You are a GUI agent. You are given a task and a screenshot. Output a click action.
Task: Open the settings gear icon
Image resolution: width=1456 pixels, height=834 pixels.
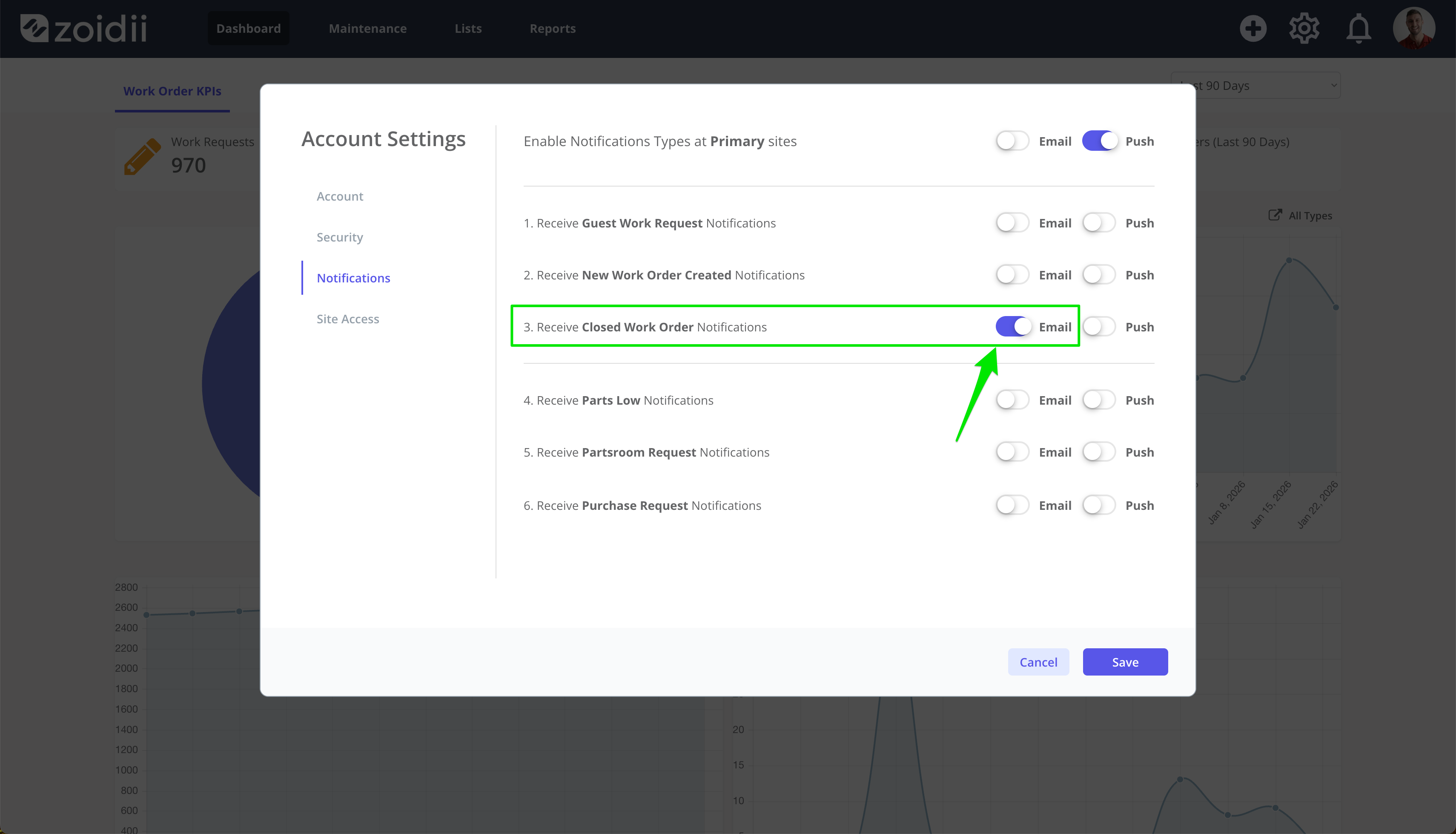tap(1304, 29)
